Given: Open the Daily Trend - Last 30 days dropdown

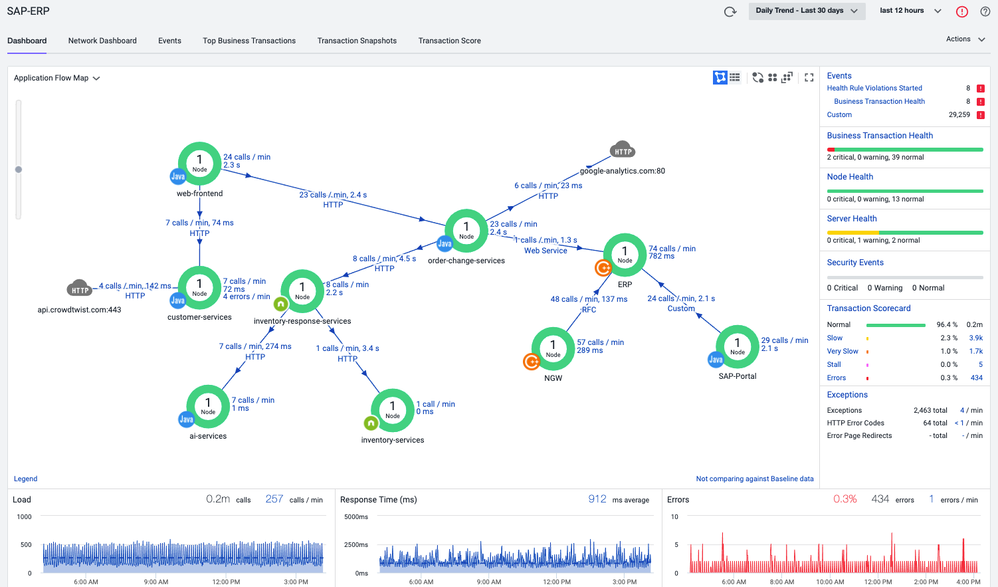Looking at the screenshot, I should pos(806,11).
